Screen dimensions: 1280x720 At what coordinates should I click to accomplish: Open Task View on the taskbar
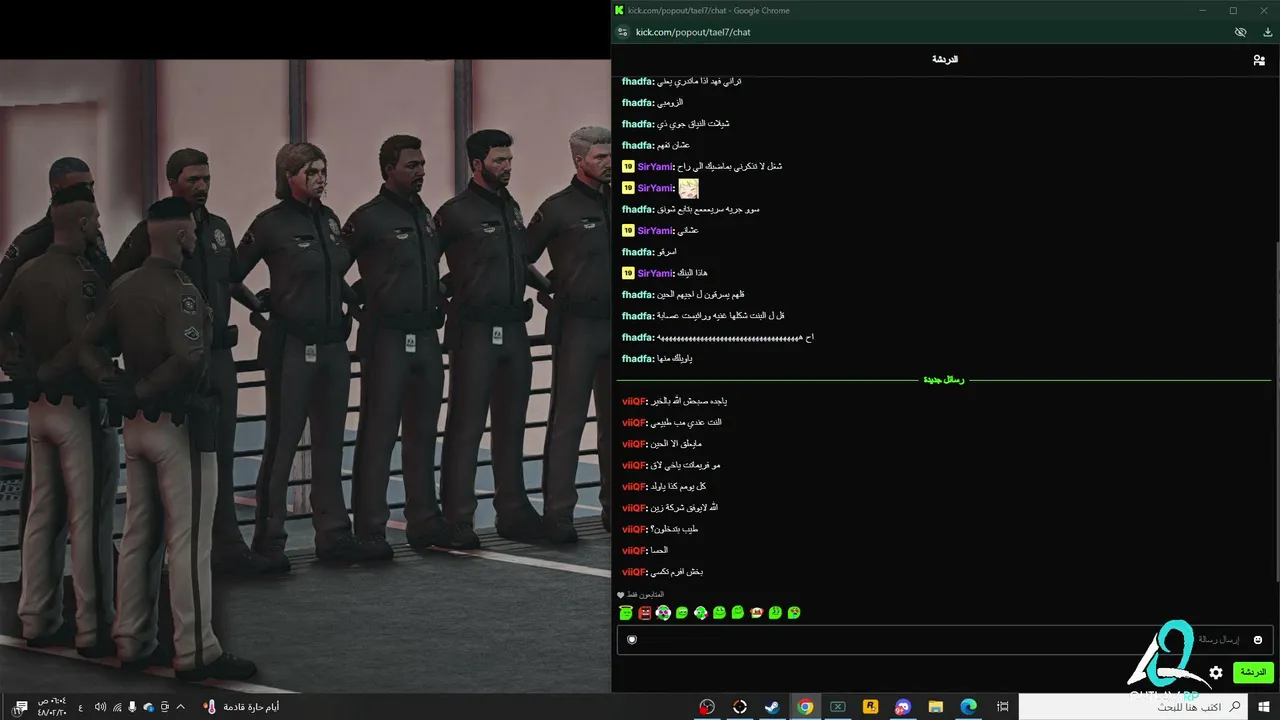(x=1003, y=707)
